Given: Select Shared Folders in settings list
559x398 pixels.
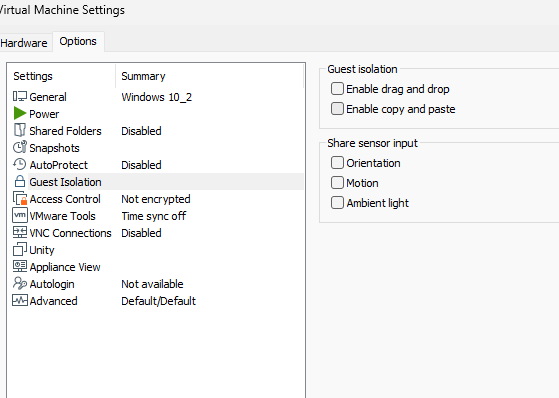Looking at the screenshot, I should (65, 131).
